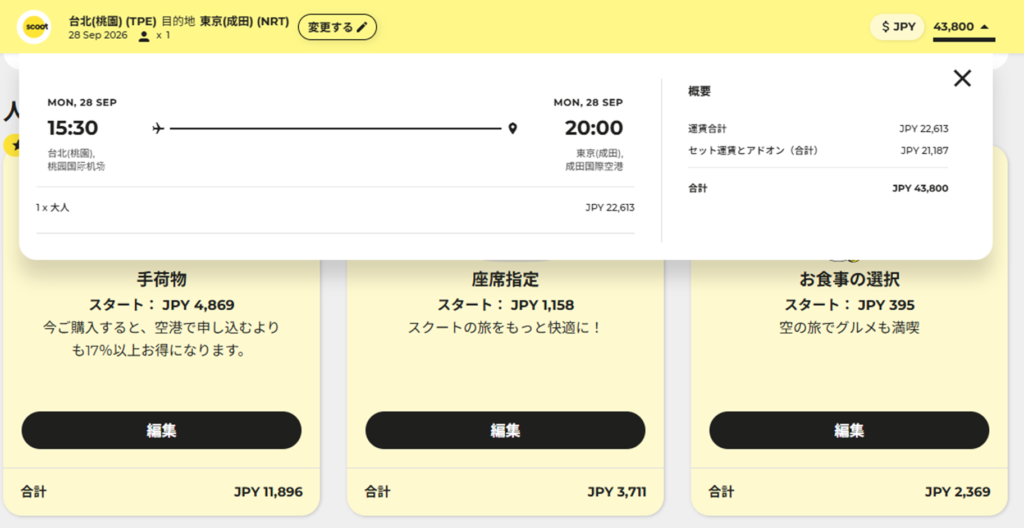
Task: Close the flight summary popup
Action: pyautogui.click(x=962, y=79)
